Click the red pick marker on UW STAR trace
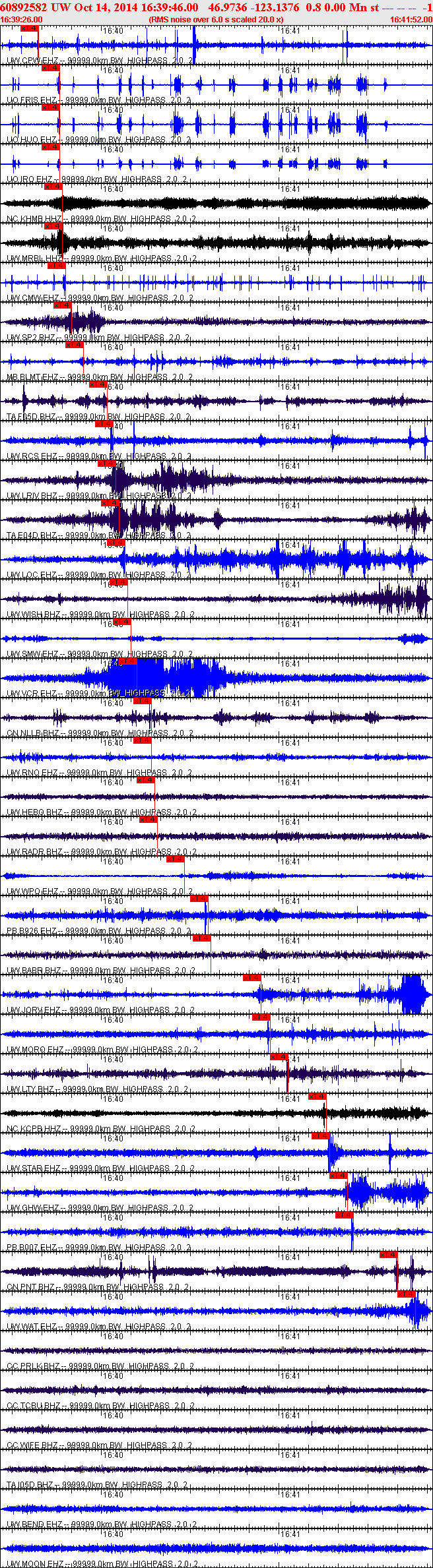Image resolution: width=433 pixels, height=1568 pixels. click(321, 1136)
